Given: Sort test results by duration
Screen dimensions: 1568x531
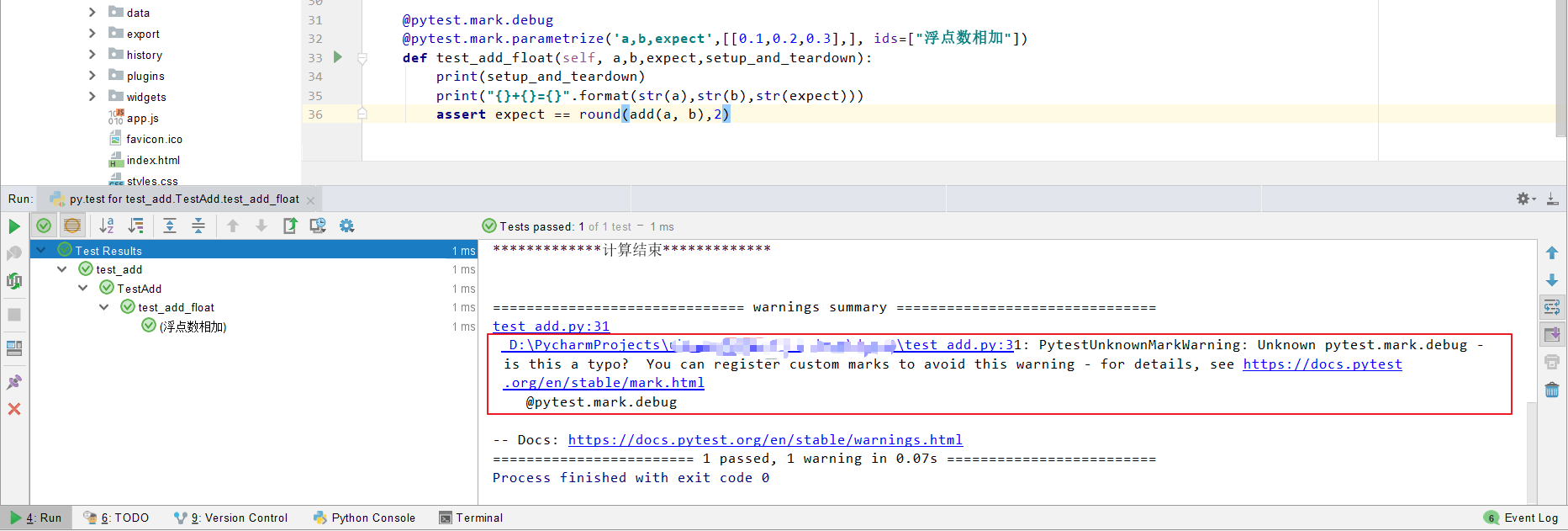Looking at the screenshot, I should pyautogui.click(x=135, y=226).
